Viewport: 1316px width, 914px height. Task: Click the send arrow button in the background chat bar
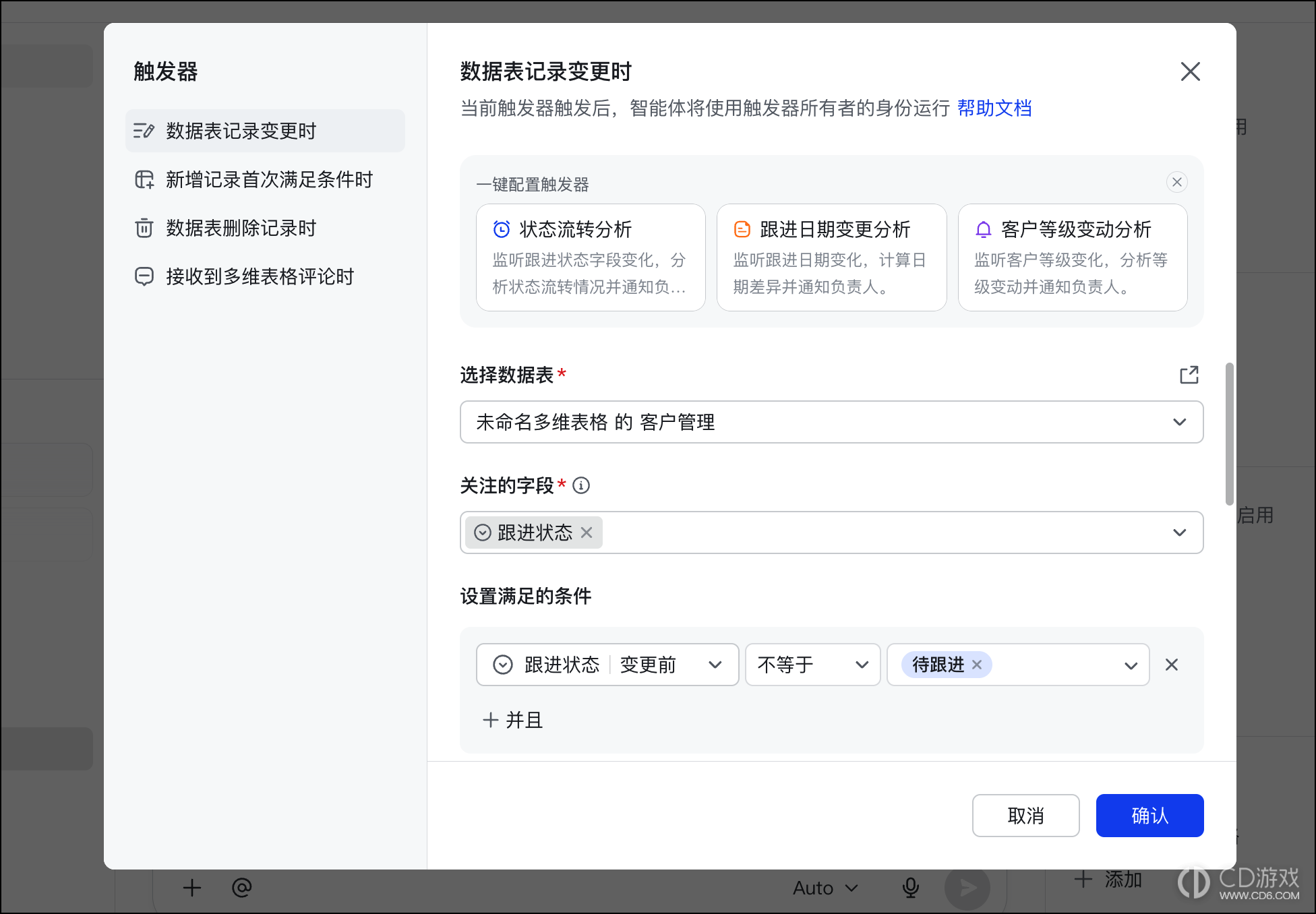coord(967,888)
